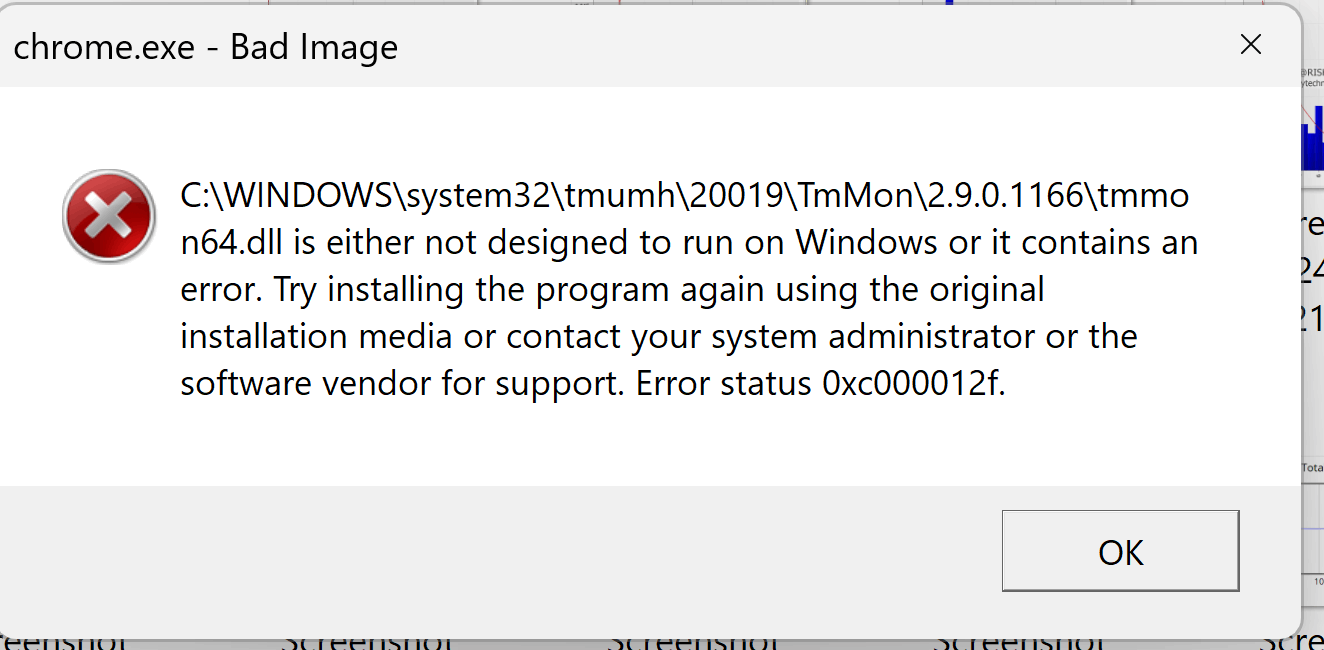Click the Total label in the background window
The height and width of the screenshot is (650, 1324).
(x=1315, y=466)
